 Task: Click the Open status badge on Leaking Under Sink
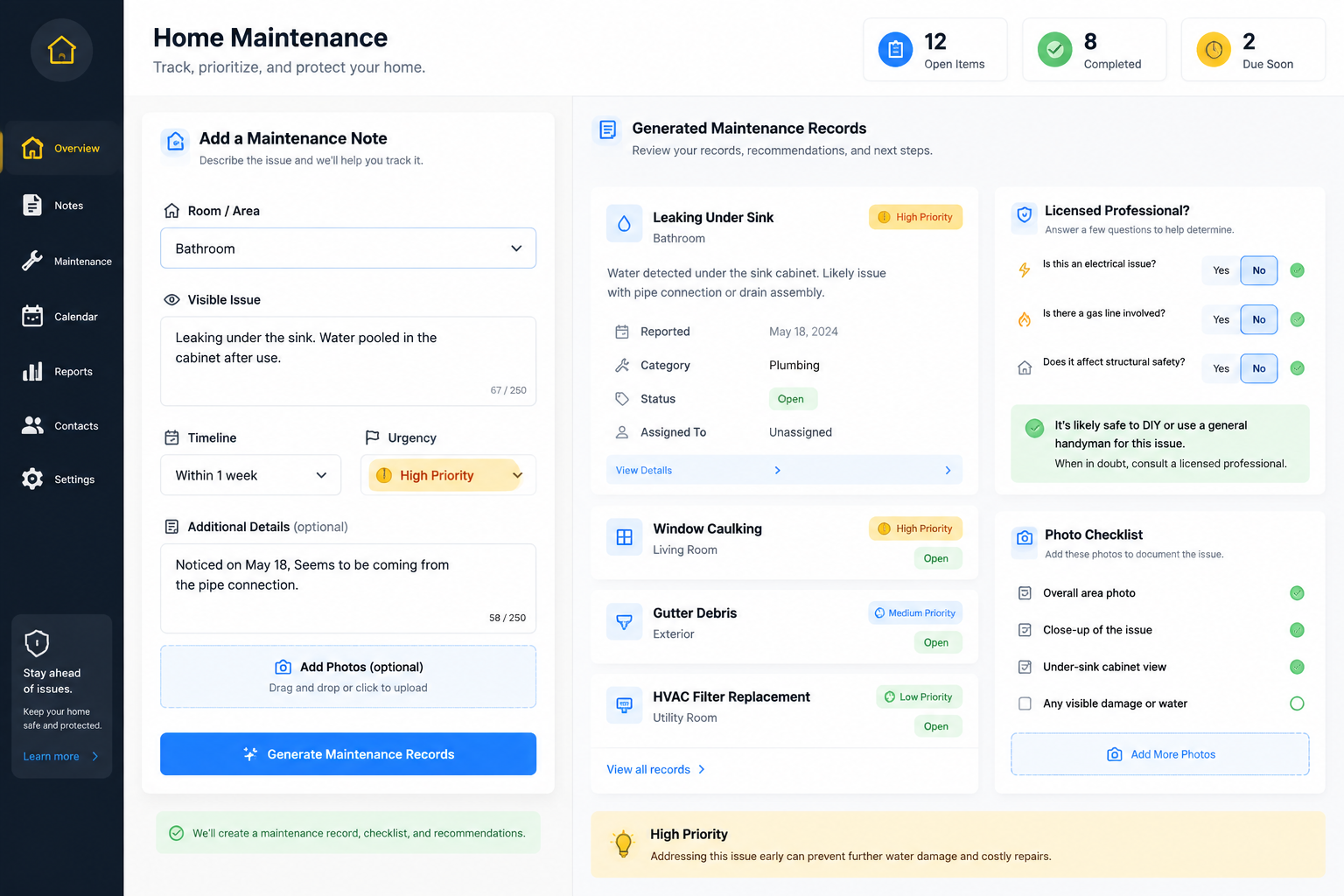(793, 399)
